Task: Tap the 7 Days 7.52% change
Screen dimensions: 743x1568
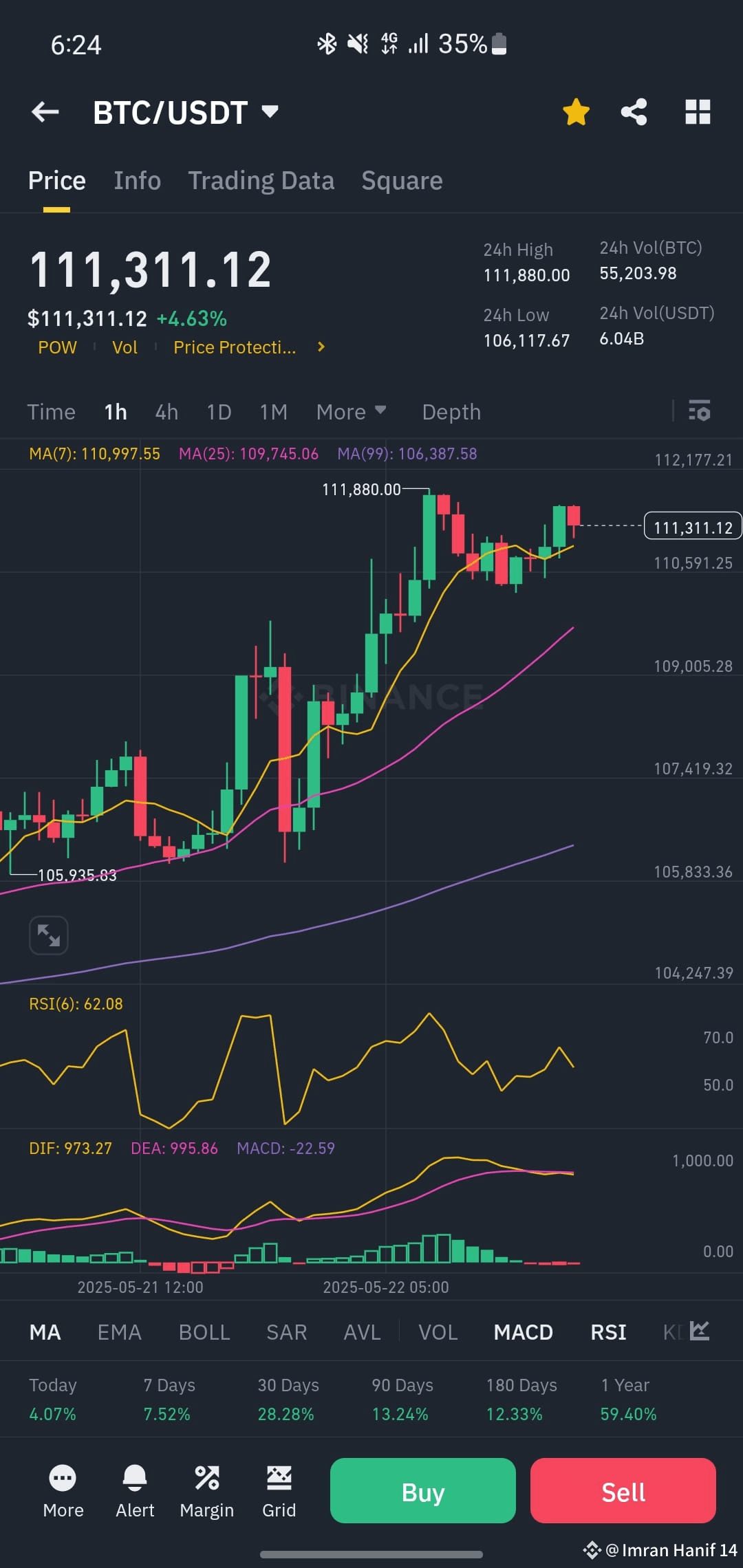Action: point(166,1414)
